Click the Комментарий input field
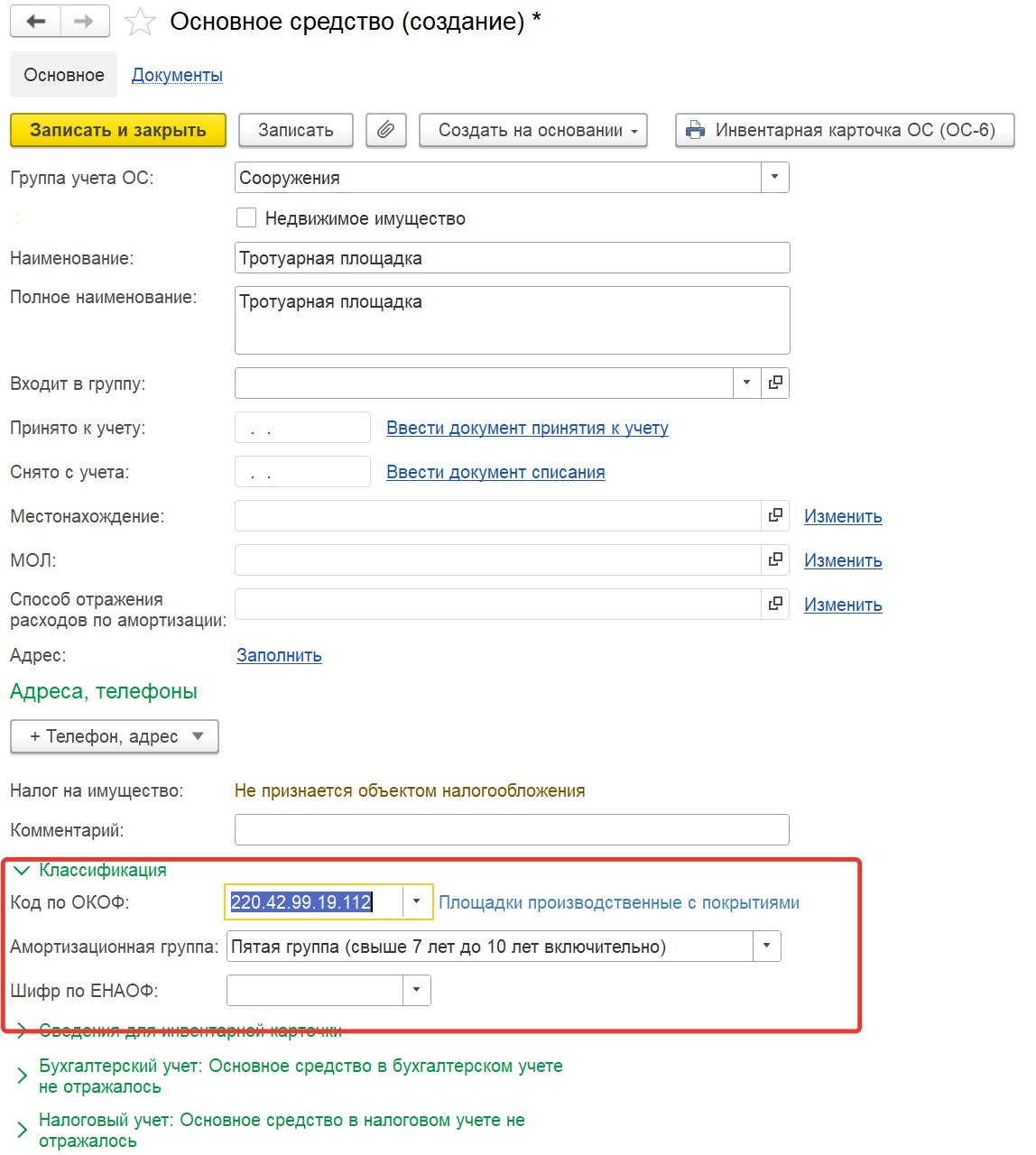This screenshot has width=1036, height=1155. point(512,829)
